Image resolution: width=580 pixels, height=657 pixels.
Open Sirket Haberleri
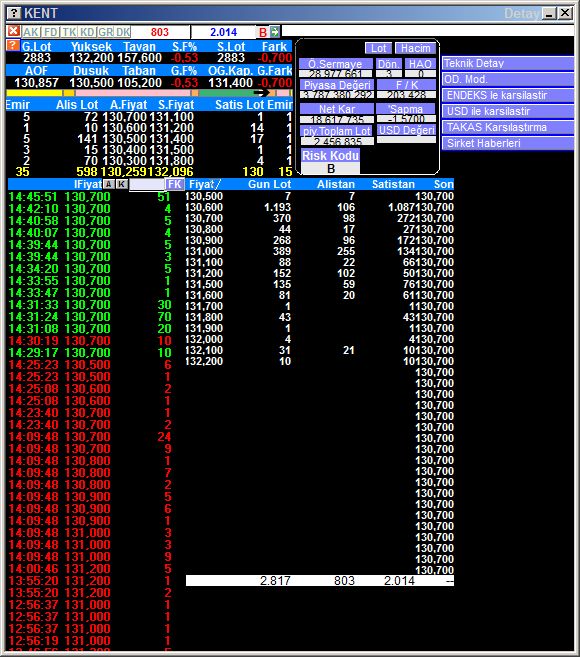[508, 143]
